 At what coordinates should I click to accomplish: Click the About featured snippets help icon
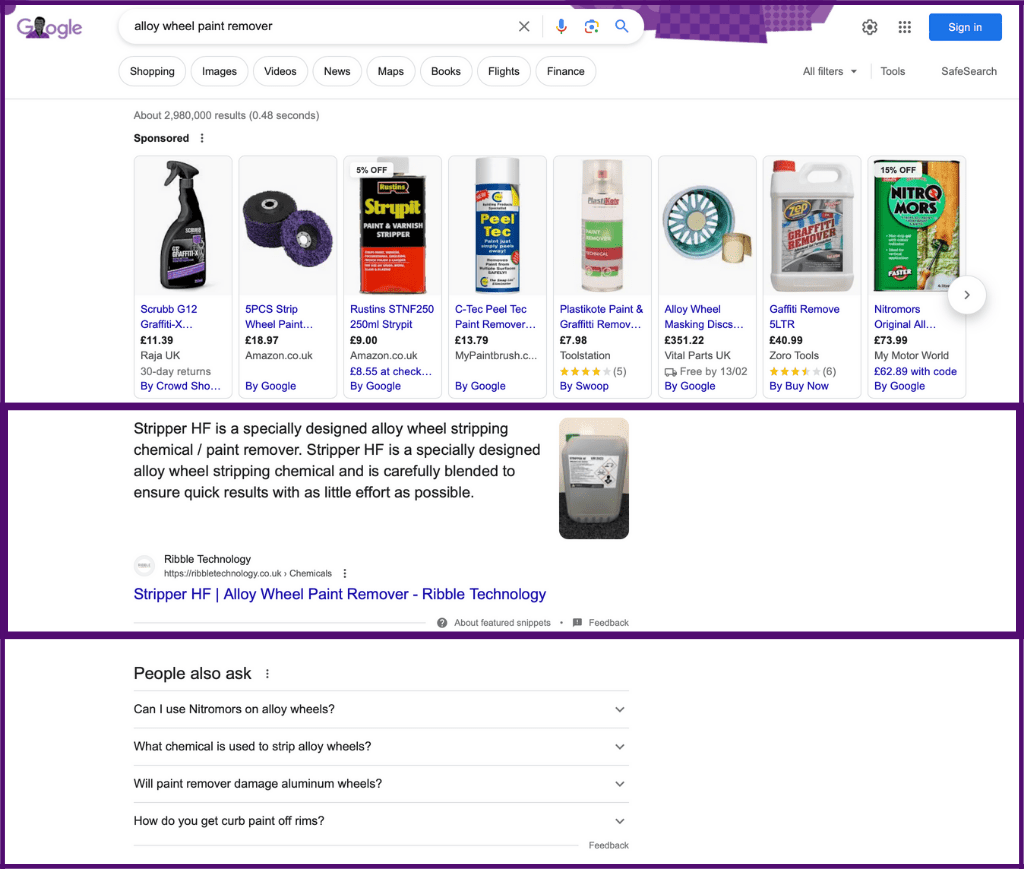point(442,623)
